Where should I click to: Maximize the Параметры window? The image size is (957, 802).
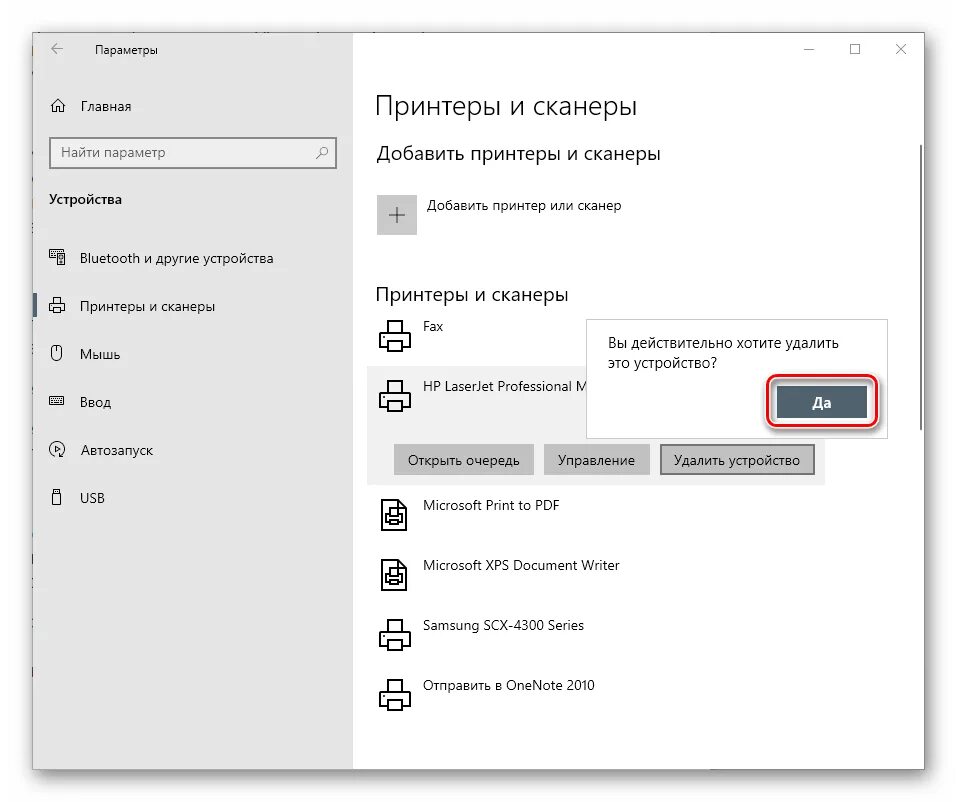point(855,49)
